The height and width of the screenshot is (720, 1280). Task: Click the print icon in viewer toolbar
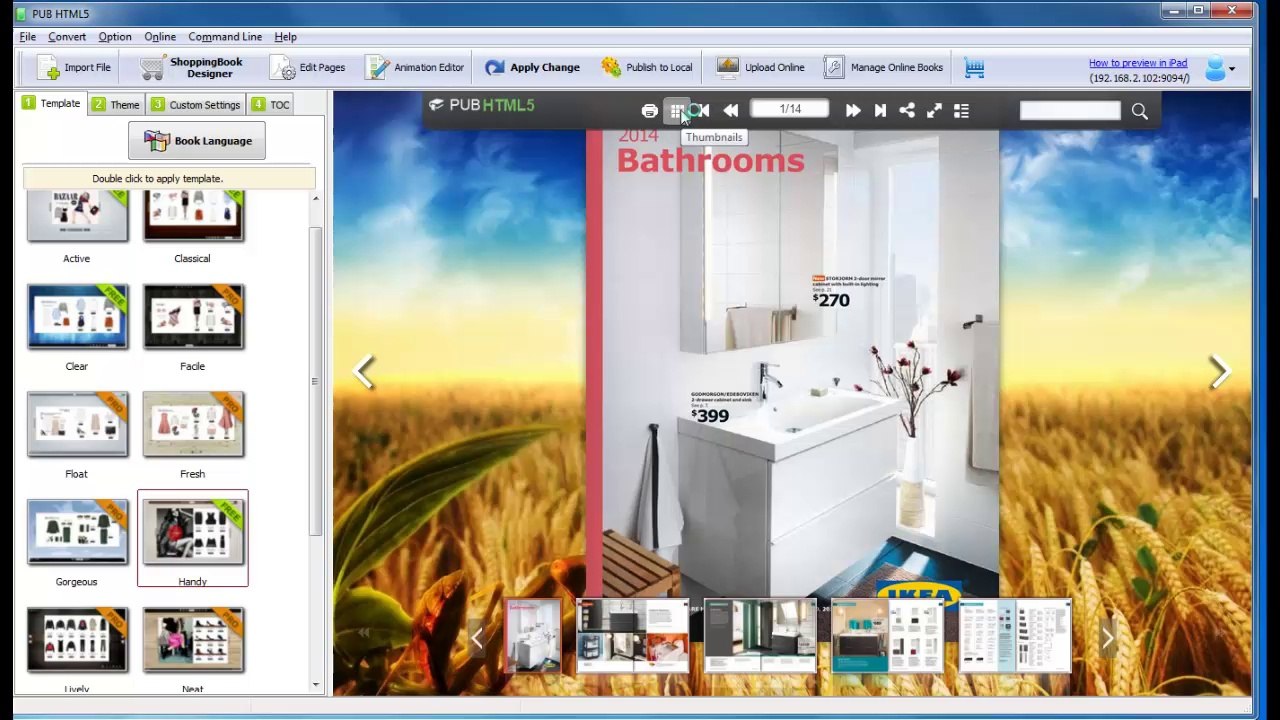[x=649, y=111]
